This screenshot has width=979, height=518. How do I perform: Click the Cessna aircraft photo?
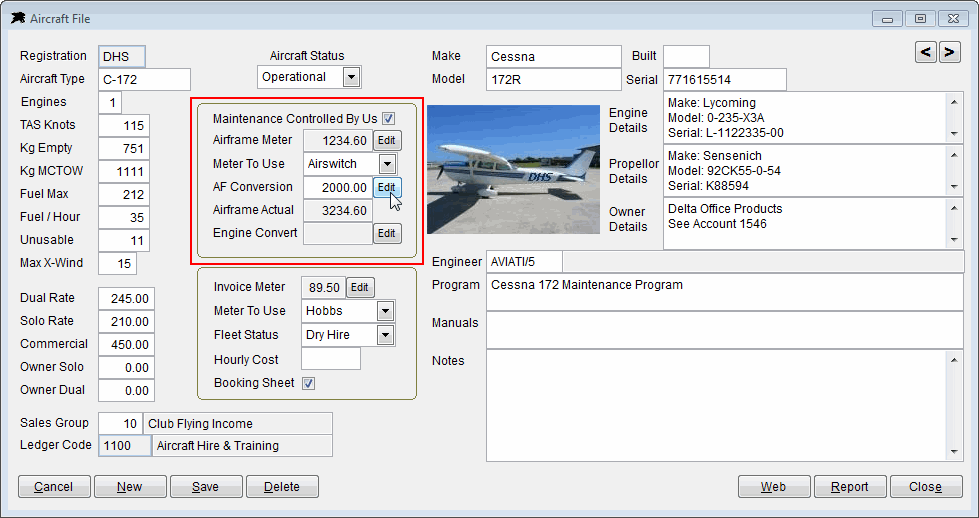[513, 169]
